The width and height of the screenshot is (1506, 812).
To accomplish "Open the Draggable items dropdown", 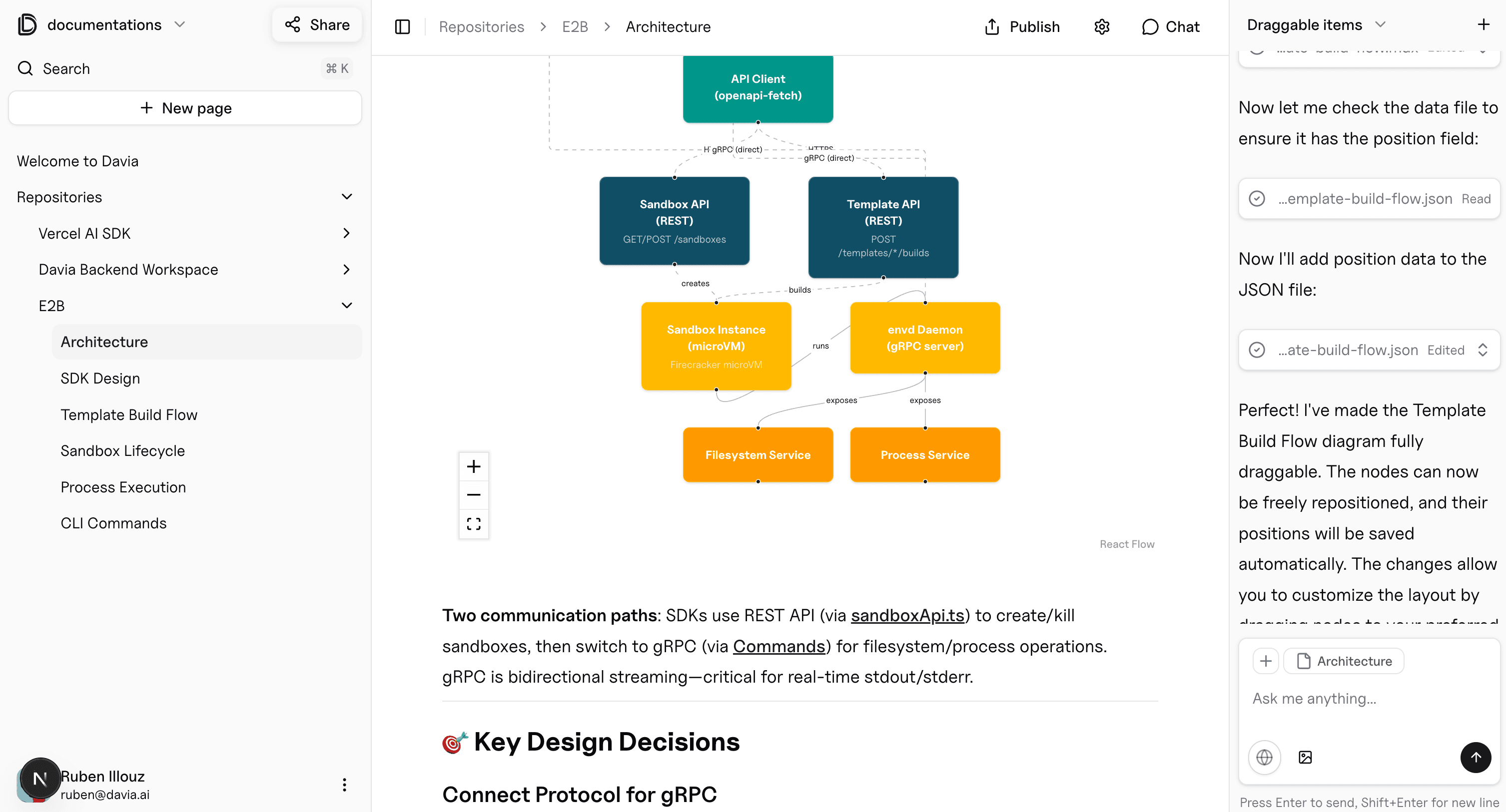I will click(1380, 24).
